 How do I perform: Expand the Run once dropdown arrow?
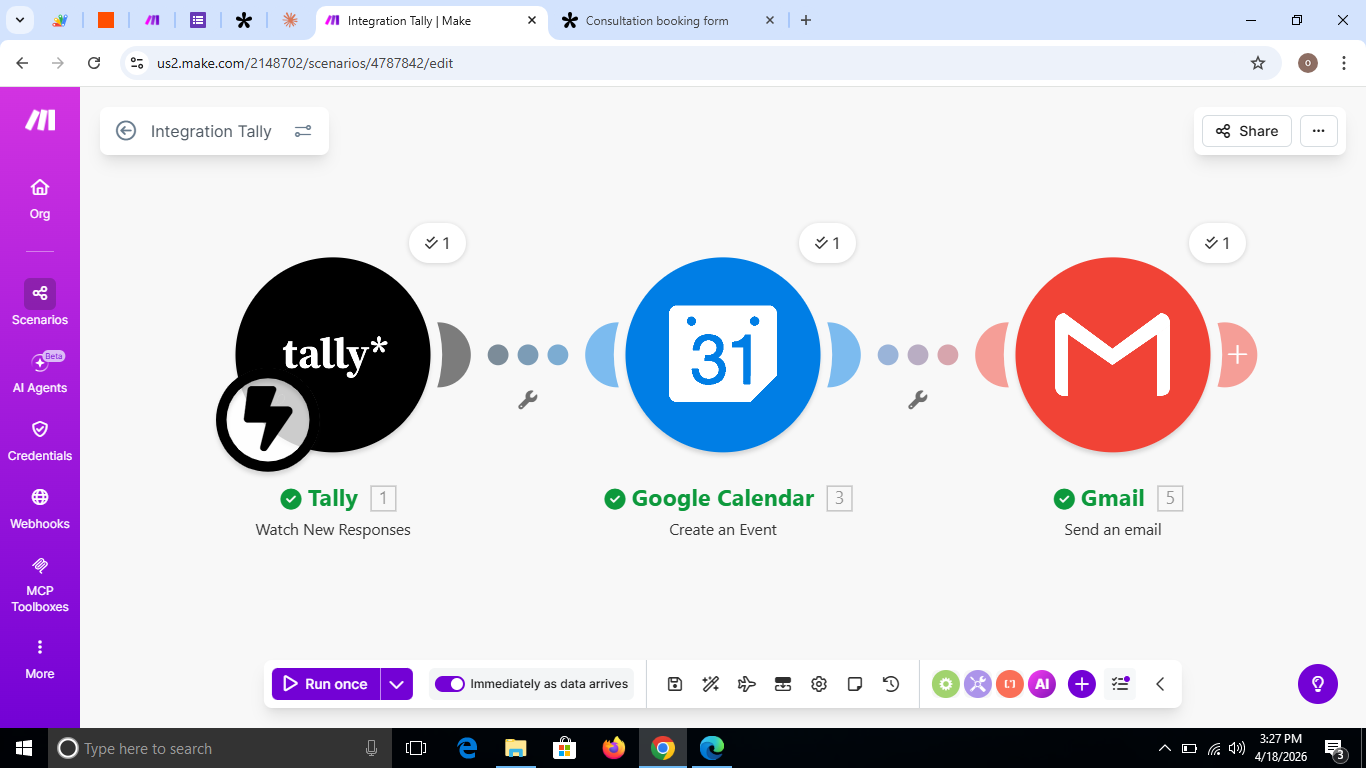tap(397, 684)
